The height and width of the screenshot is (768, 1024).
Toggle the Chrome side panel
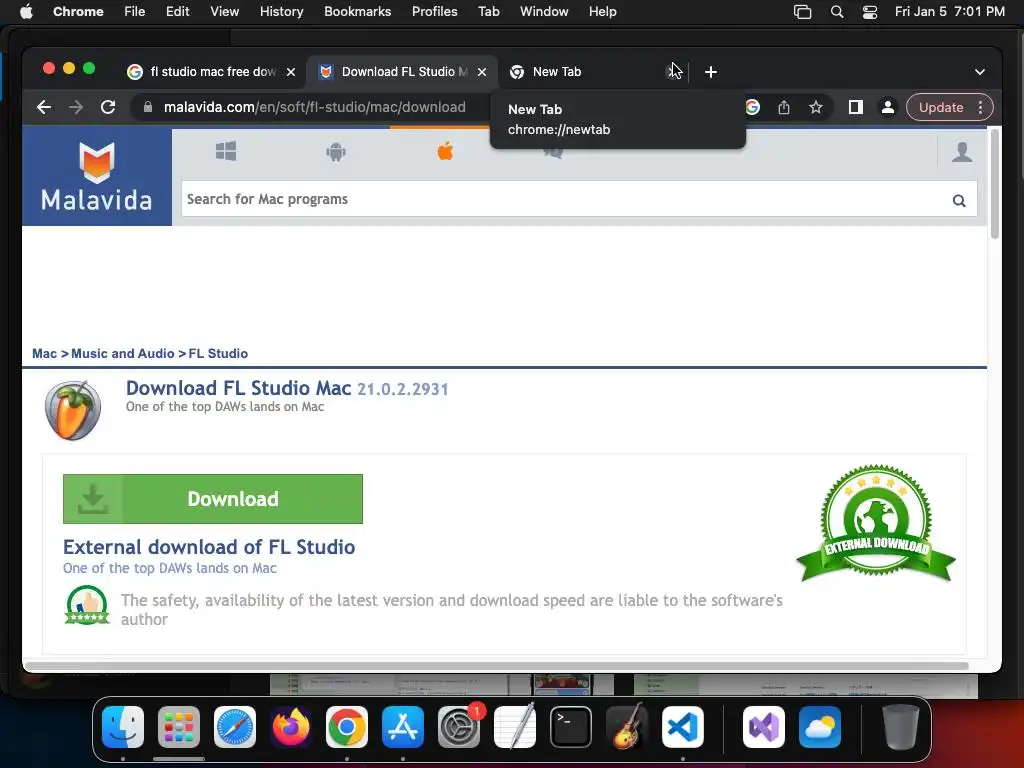coord(856,107)
